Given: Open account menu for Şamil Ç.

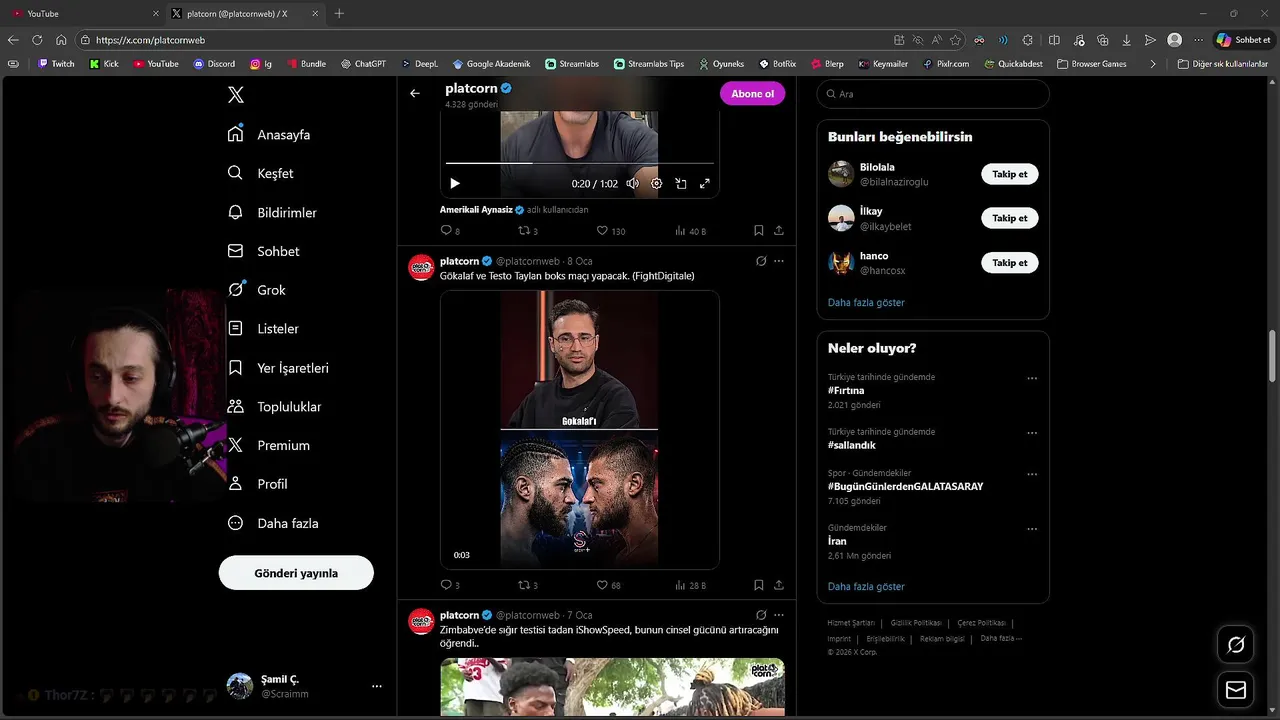Looking at the screenshot, I should (376, 686).
